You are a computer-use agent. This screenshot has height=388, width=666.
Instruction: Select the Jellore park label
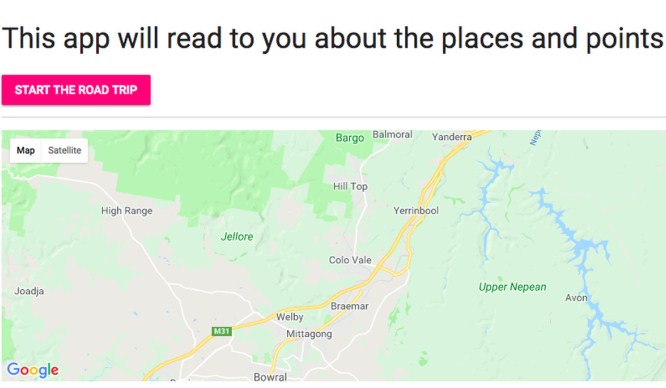click(237, 236)
